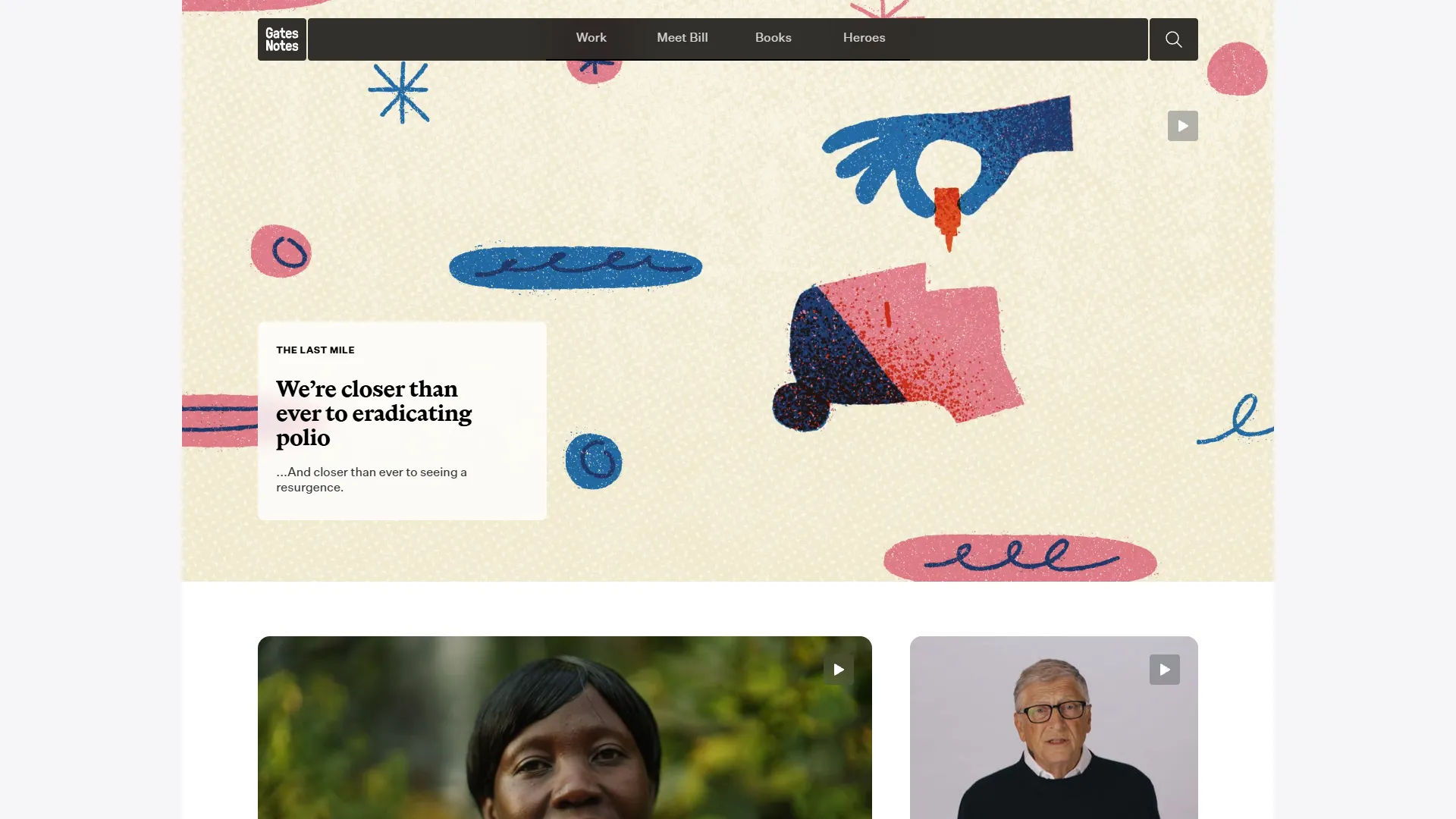The height and width of the screenshot is (819, 1456).
Task: Go to the Books section
Action: (x=773, y=38)
